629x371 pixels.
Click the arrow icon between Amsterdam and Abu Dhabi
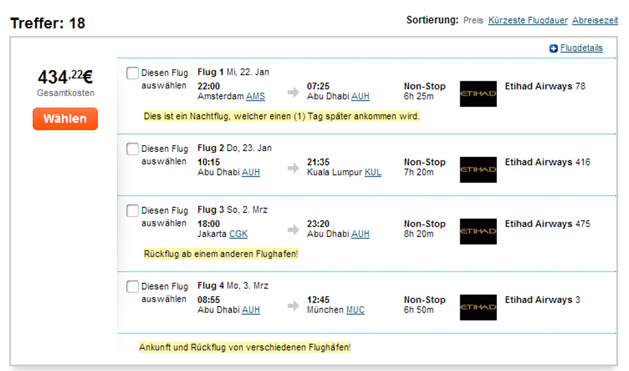293,92
